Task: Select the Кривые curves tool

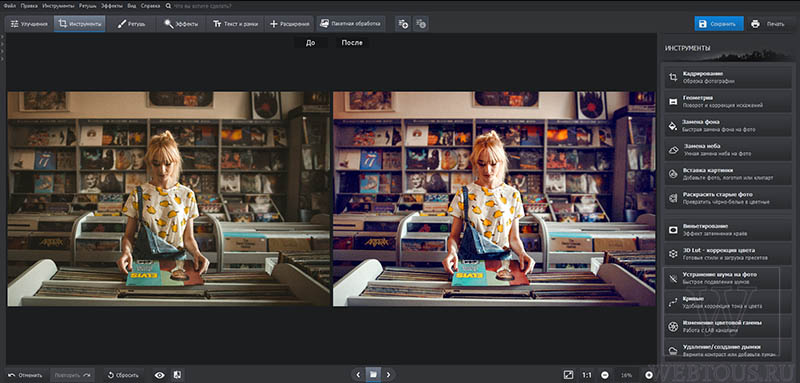Action: (728, 302)
